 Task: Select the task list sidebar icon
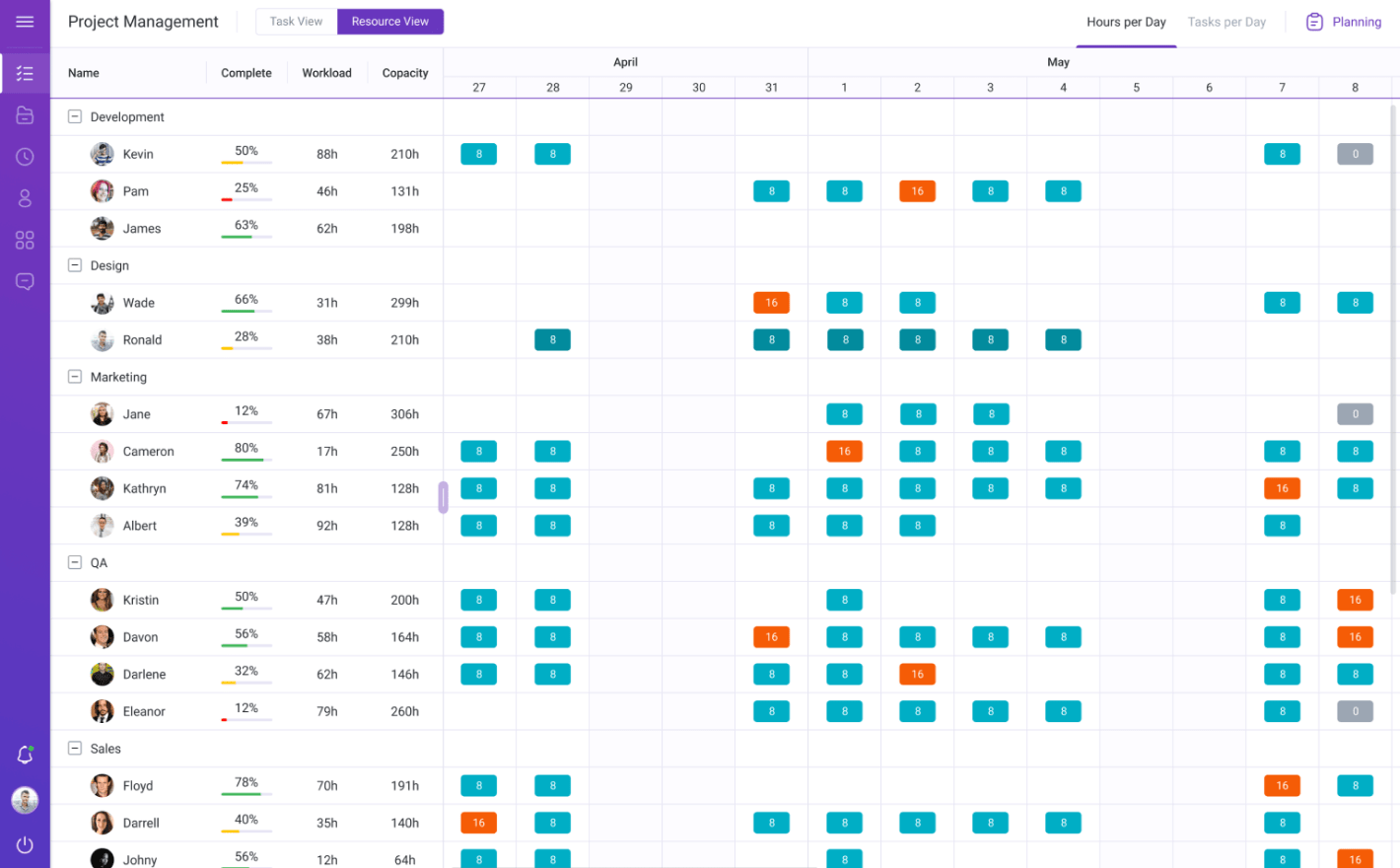click(x=25, y=73)
